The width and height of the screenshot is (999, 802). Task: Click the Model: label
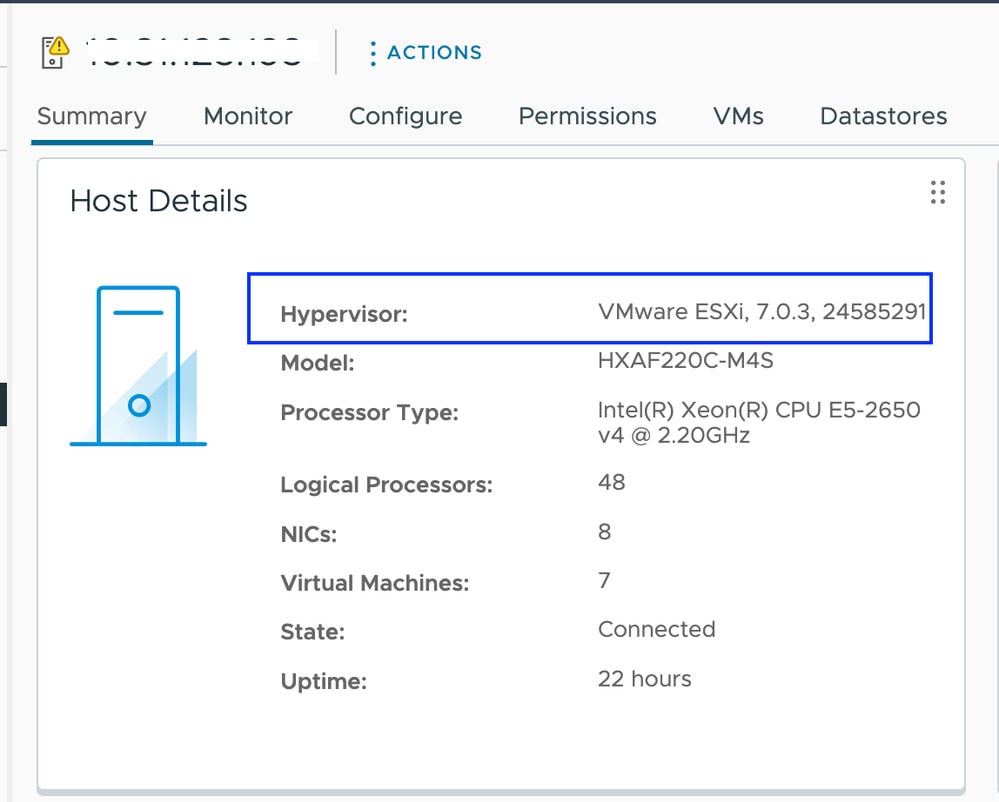(x=317, y=363)
